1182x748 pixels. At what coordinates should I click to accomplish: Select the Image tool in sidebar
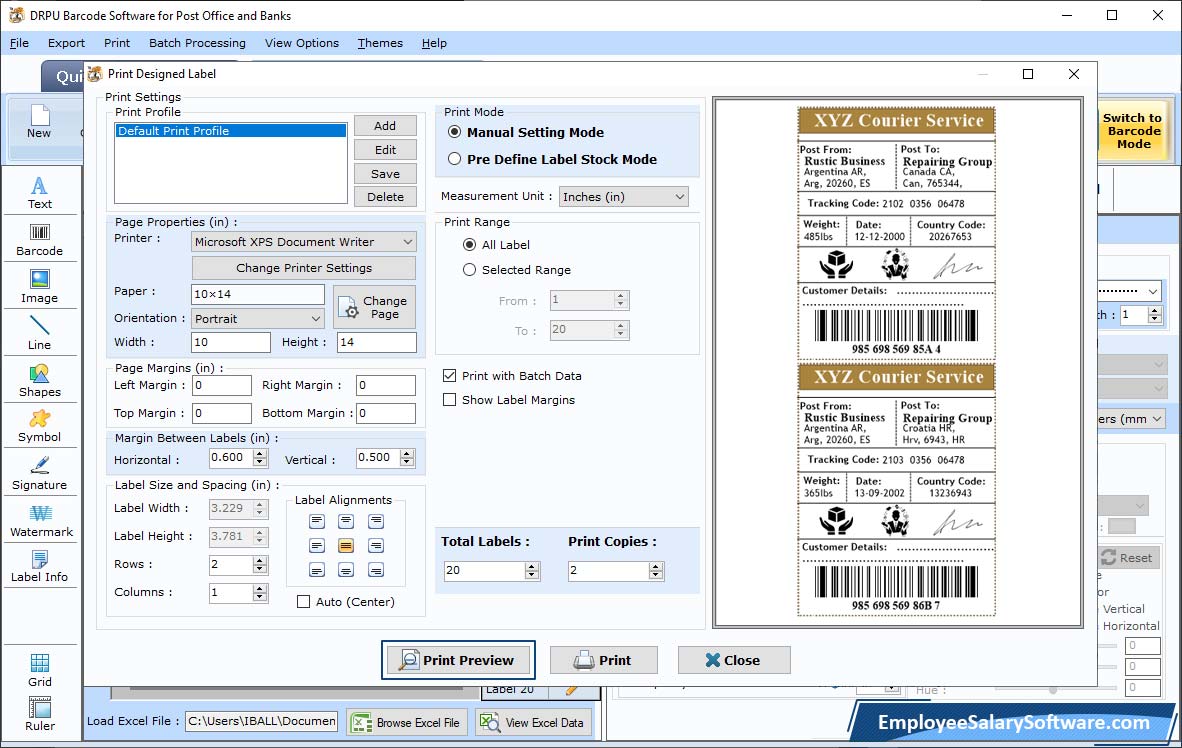point(39,287)
